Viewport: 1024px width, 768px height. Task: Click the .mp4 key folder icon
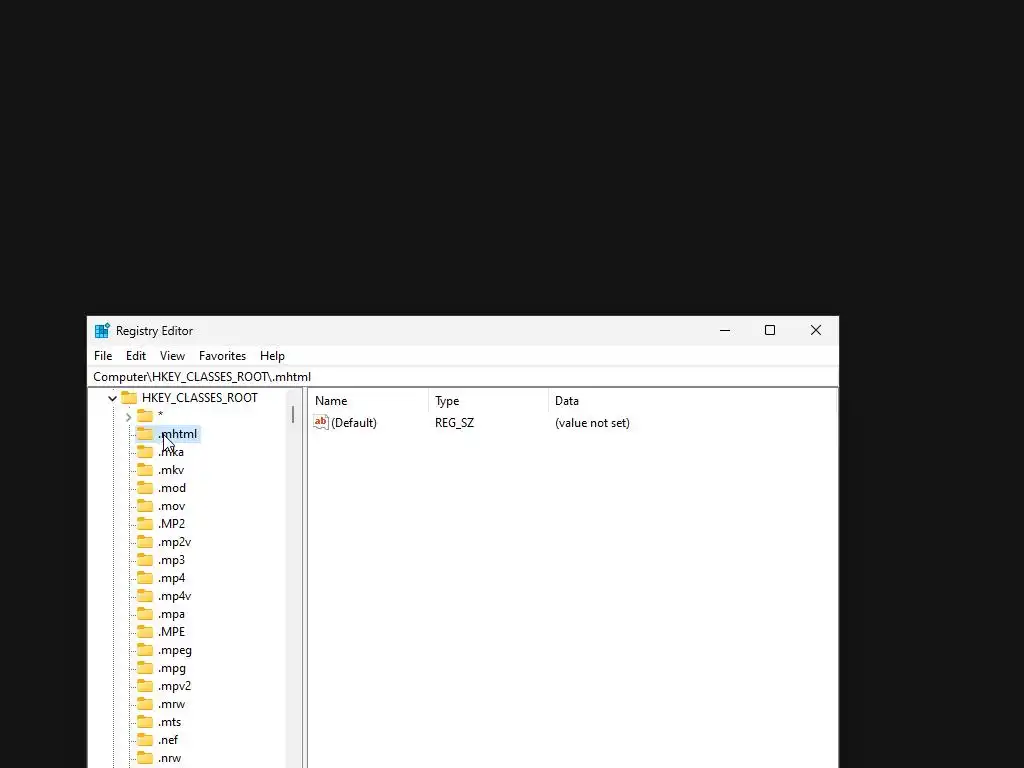click(145, 578)
